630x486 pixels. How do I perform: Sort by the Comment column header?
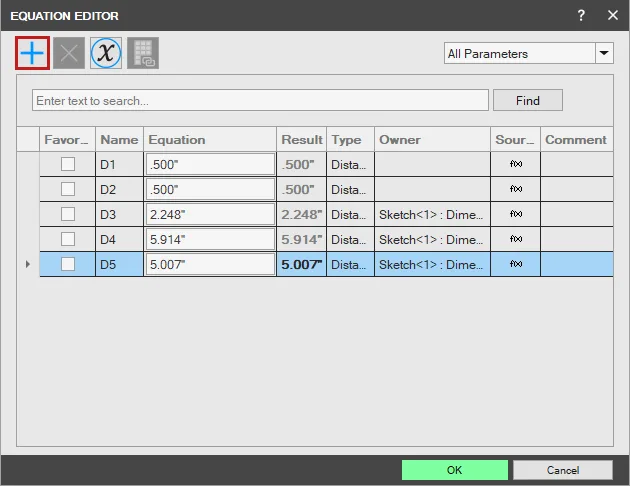coord(577,139)
